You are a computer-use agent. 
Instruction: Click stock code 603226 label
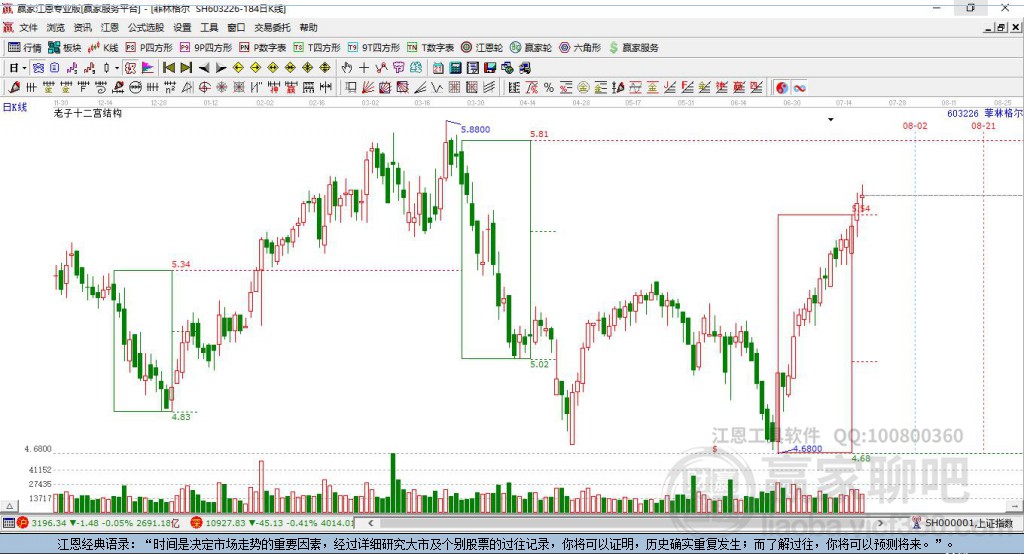[963, 113]
